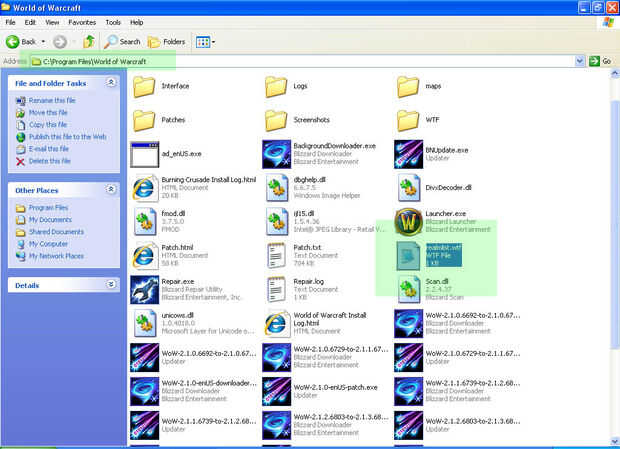This screenshot has width=620, height=449.
Task: Select the DivxDecoder.dll icon
Action: (408, 188)
